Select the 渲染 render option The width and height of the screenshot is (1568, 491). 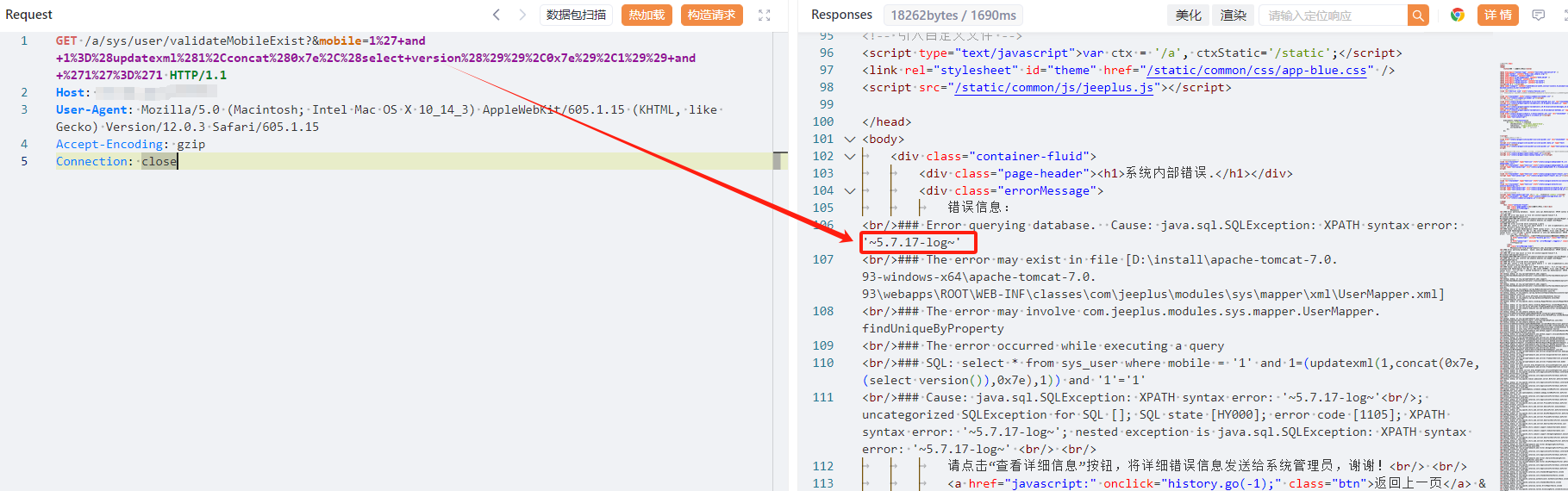pyautogui.click(x=1234, y=15)
